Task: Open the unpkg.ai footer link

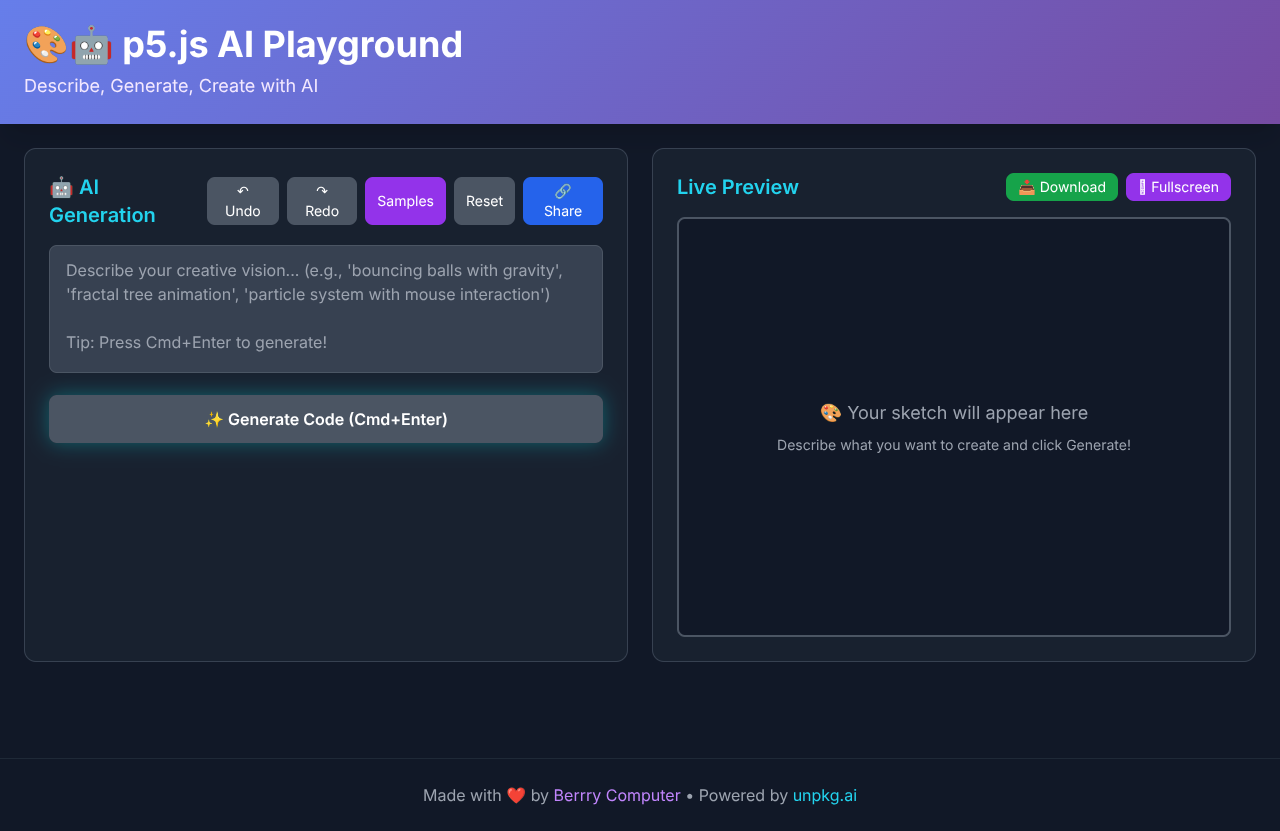Action: pos(824,796)
